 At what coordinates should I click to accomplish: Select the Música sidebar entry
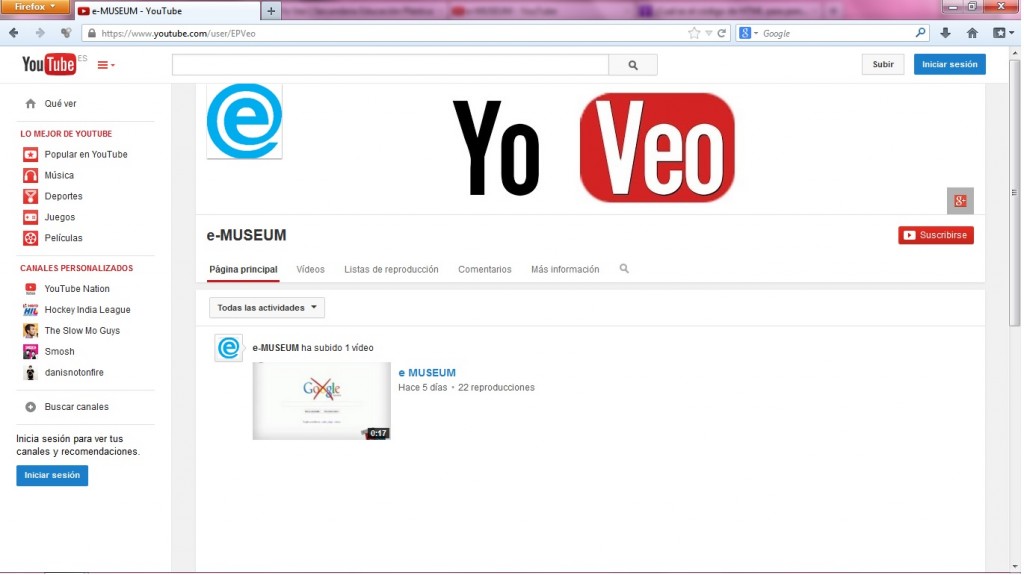pos(59,176)
